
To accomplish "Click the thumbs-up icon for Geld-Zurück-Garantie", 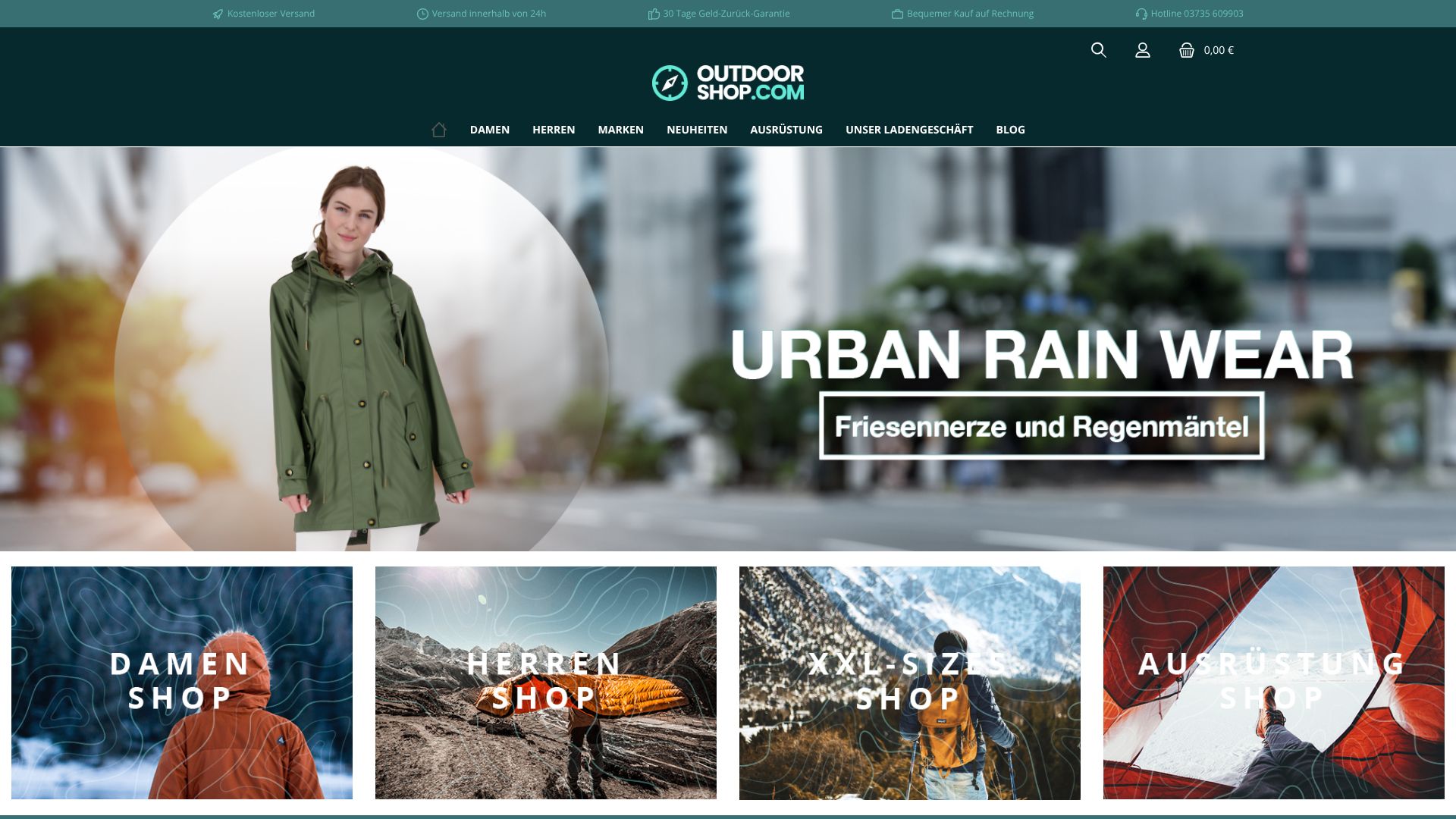I will coord(652,13).
